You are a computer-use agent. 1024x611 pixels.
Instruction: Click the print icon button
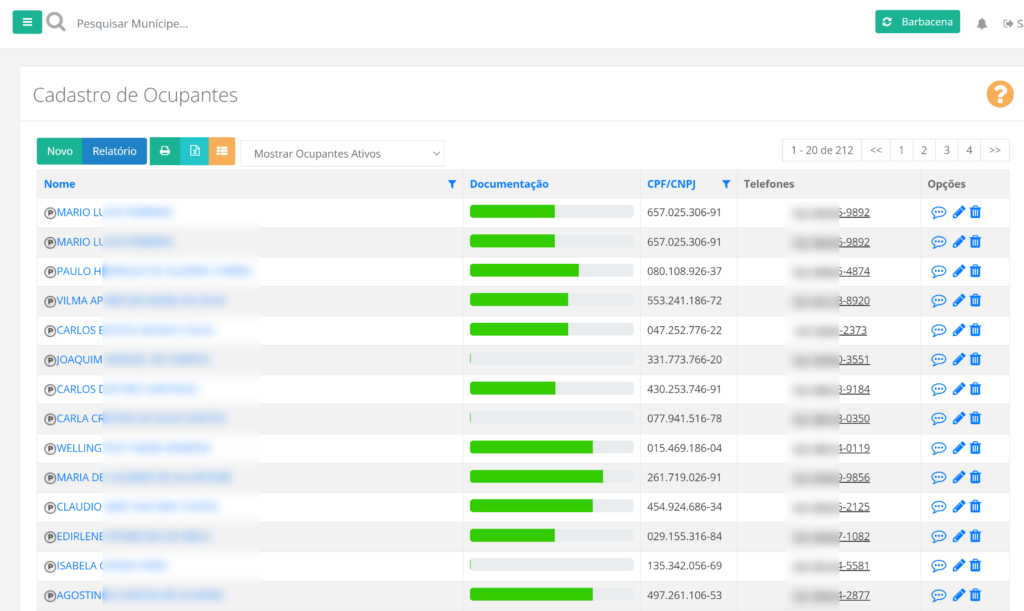(165, 151)
